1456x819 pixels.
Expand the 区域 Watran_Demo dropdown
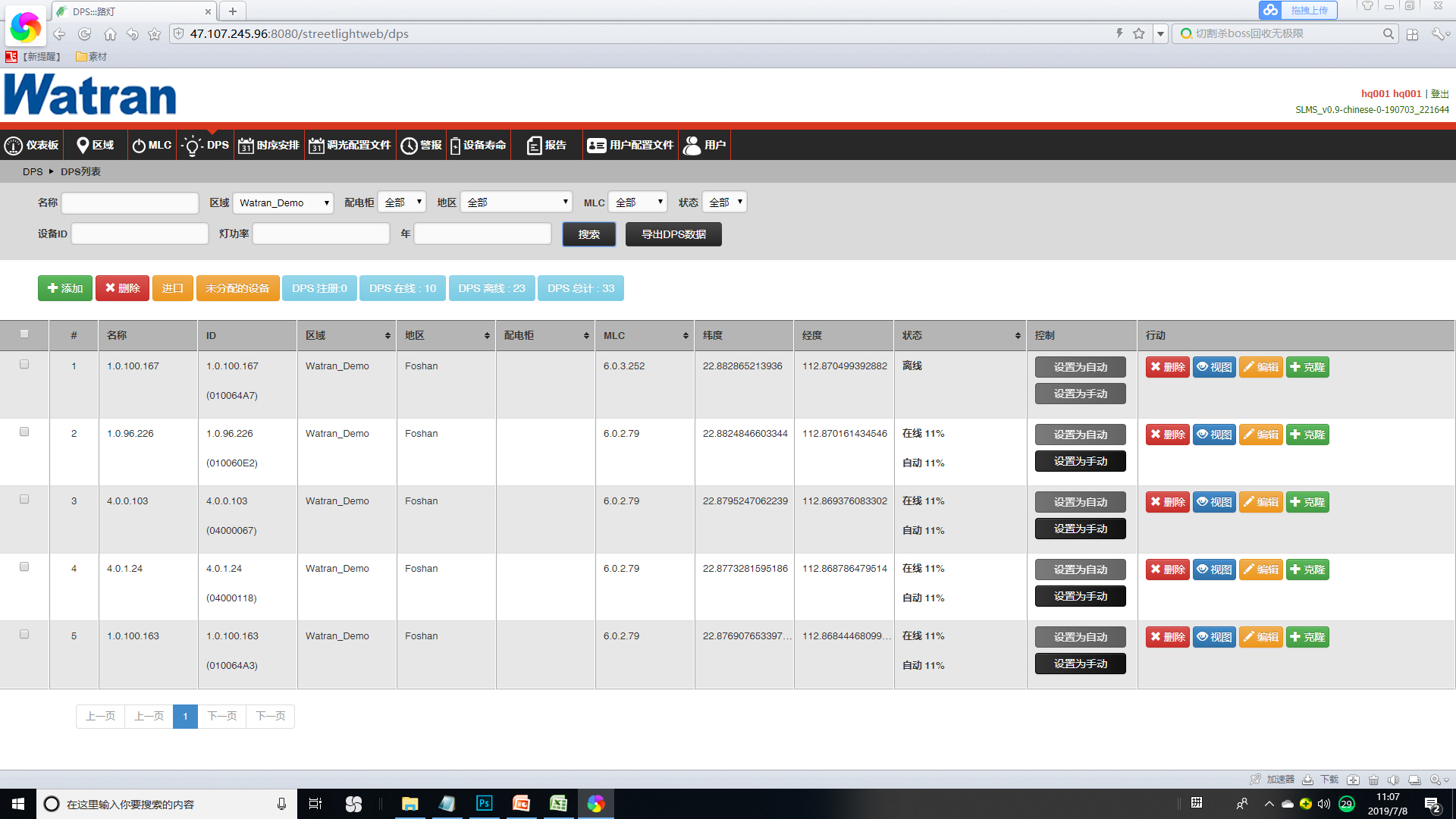(283, 202)
